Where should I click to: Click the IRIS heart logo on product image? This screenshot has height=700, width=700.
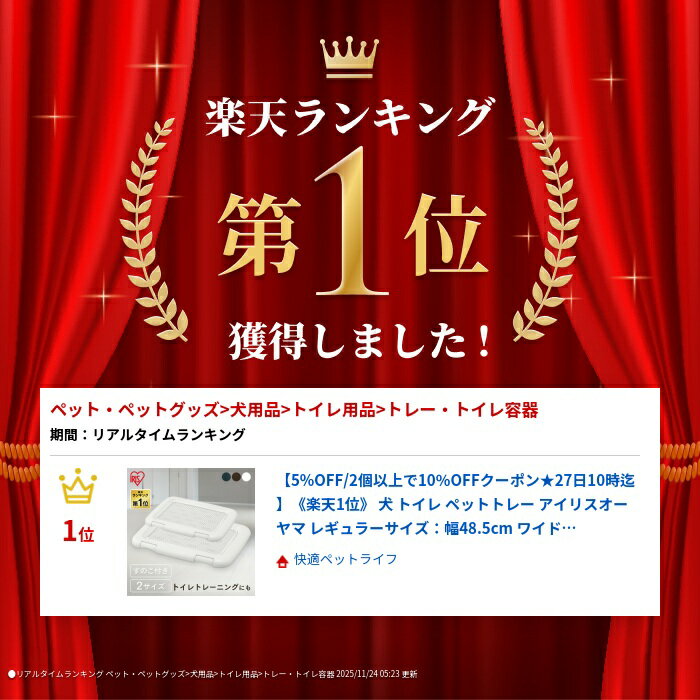click(138, 478)
